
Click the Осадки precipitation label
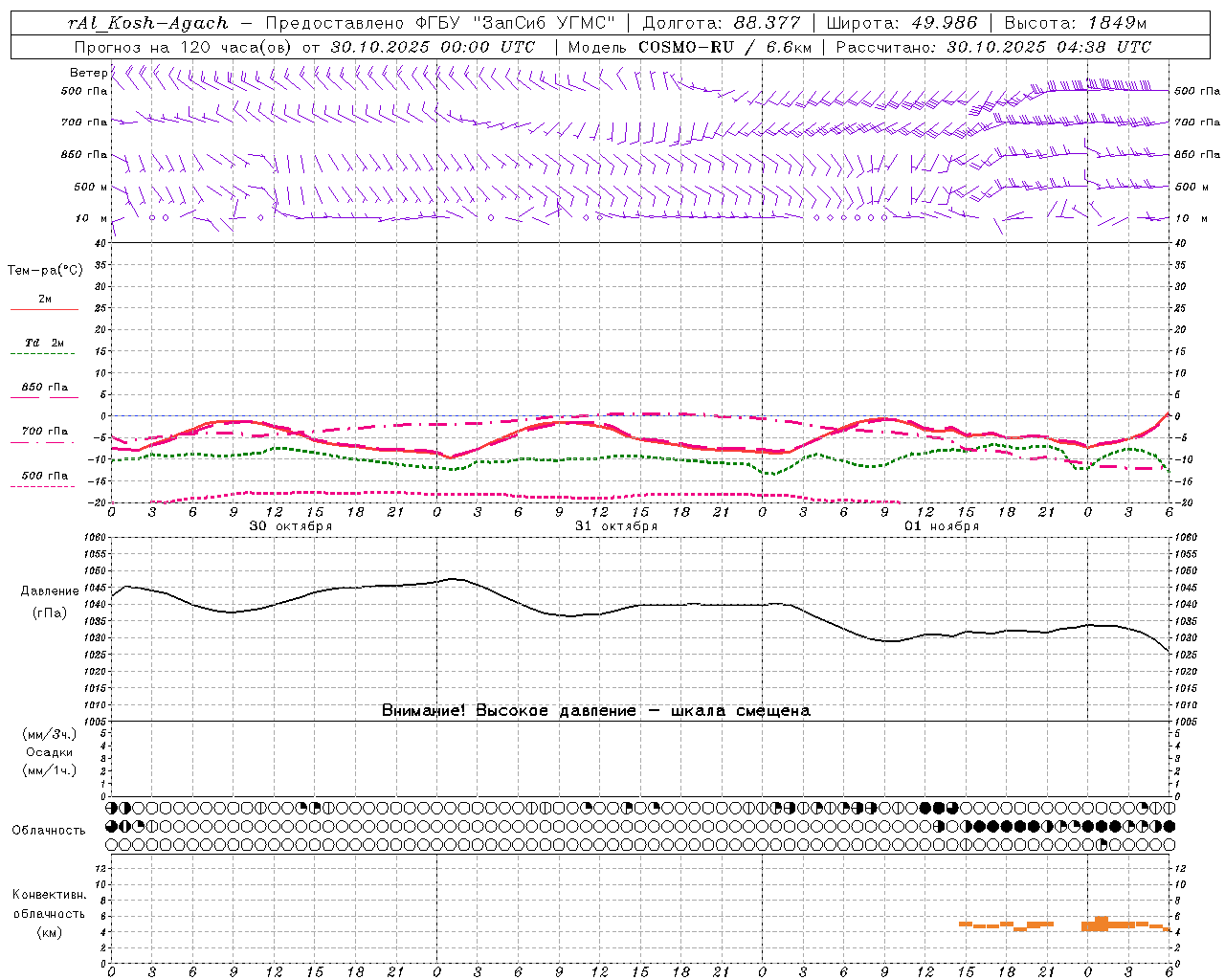pos(50,752)
